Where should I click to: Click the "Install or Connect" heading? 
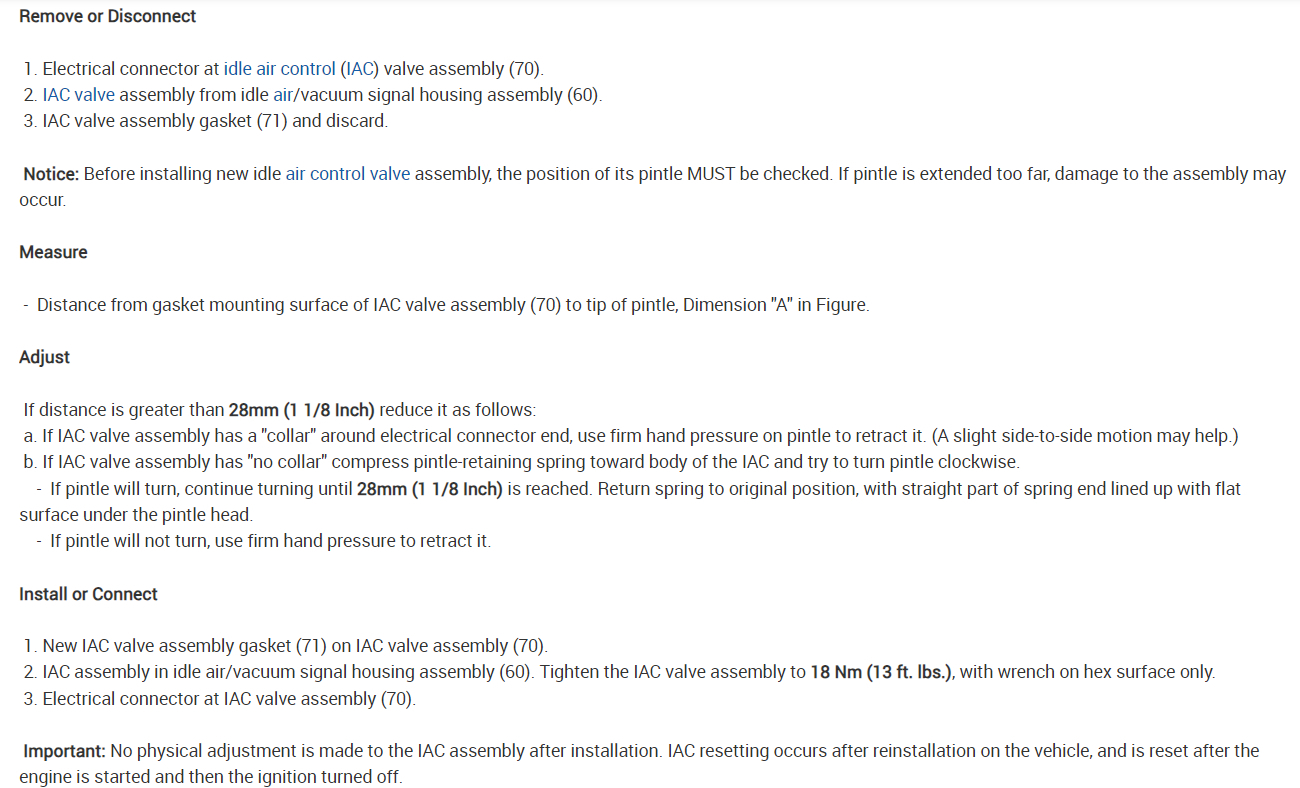[x=88, y=594]
